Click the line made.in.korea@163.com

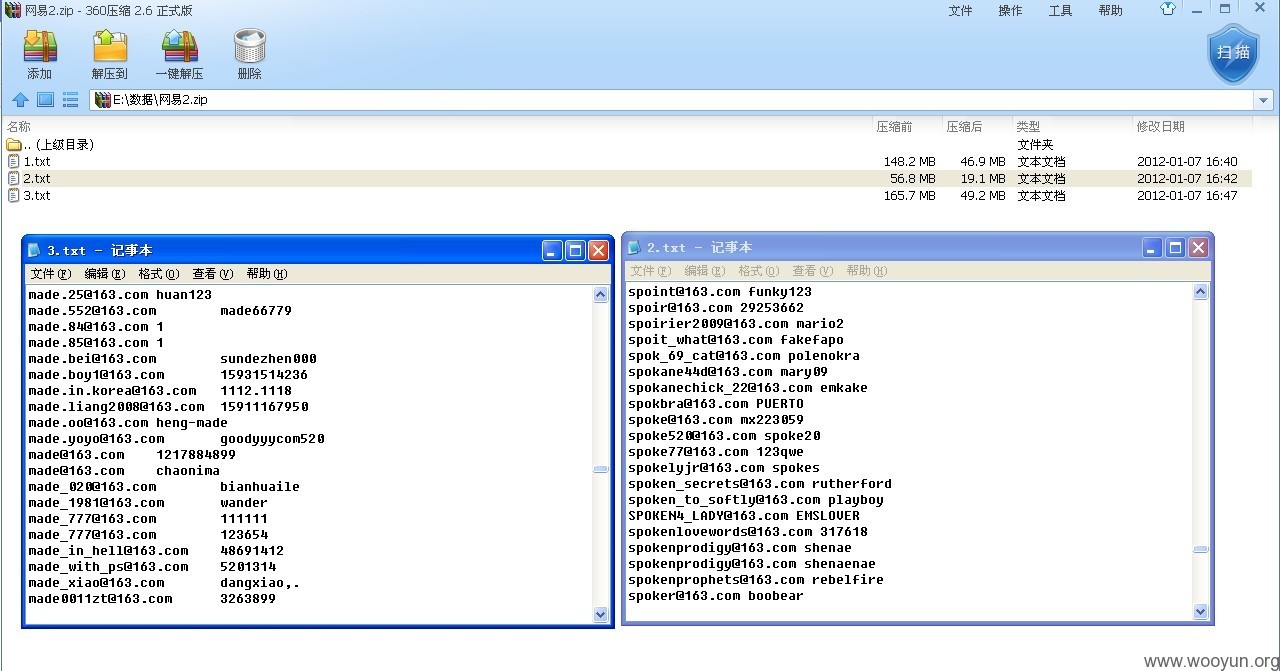click(160, 391)
